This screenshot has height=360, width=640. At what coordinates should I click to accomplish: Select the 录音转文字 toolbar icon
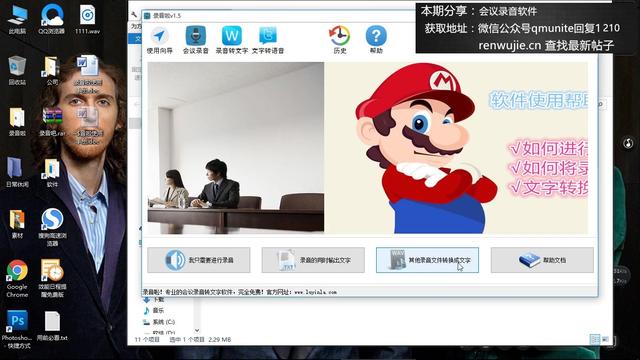pyautogui.click(x=232, y=40)
